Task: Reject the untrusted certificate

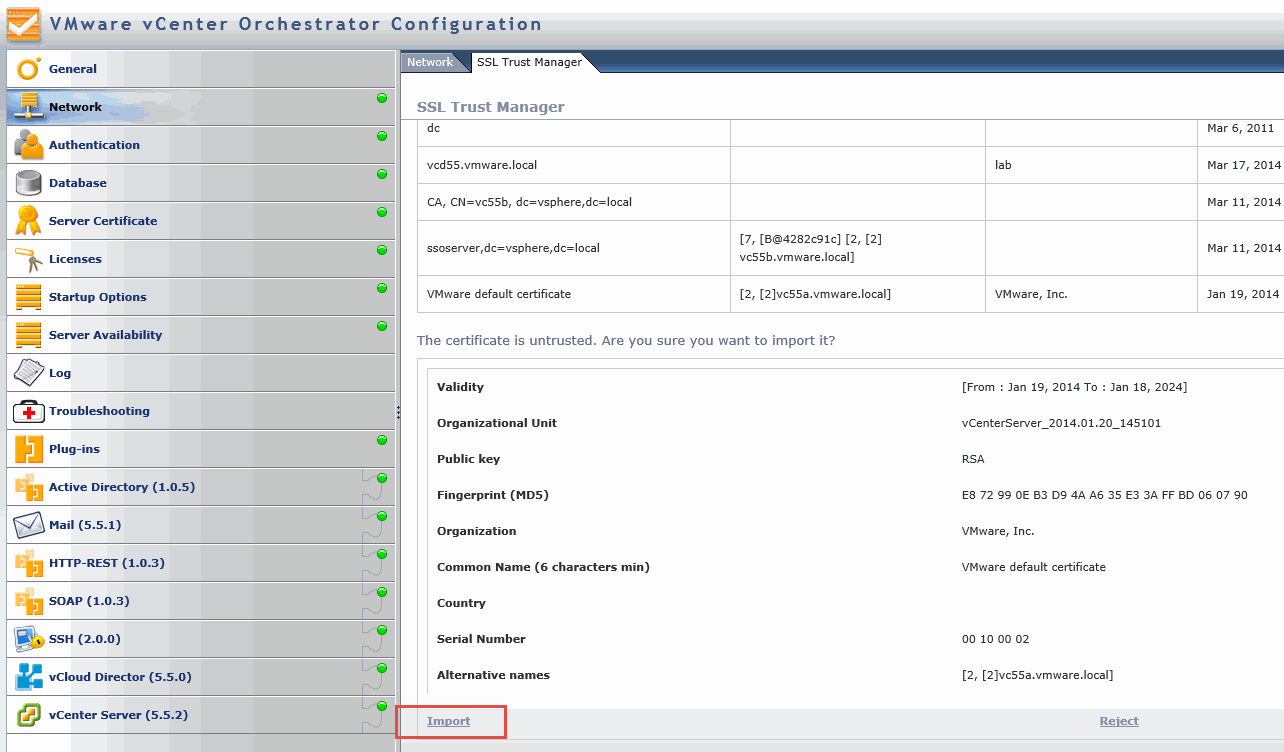Action: pyautogui.click(x=1118, y=721)
